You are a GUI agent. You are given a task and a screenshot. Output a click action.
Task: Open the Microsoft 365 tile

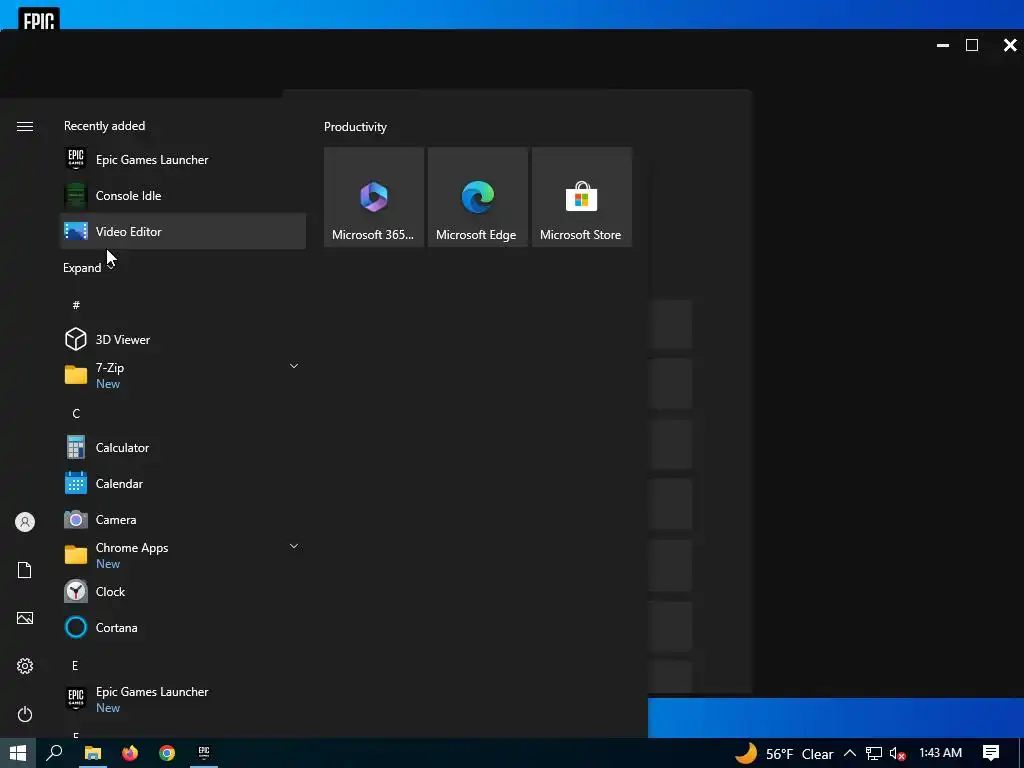point(374,197)
